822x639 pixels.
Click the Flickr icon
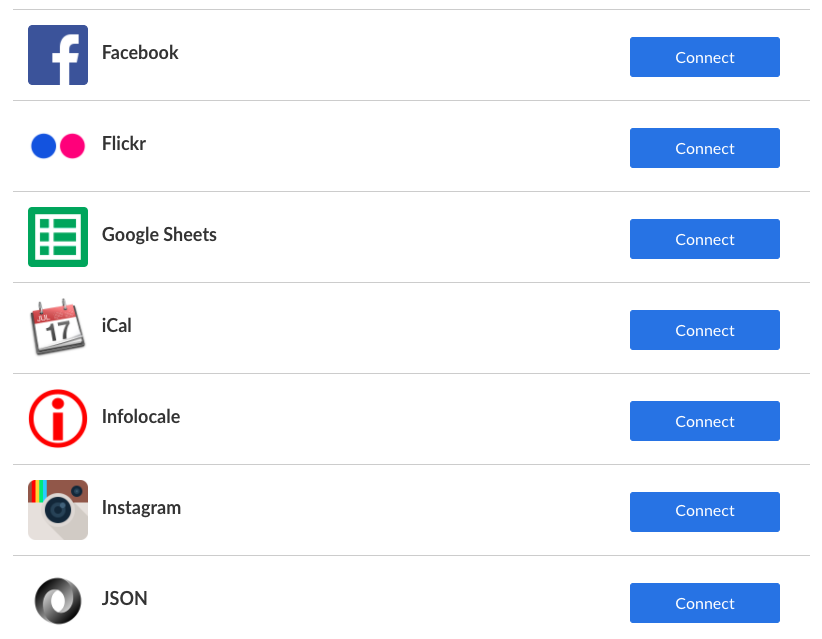click(57, 146)
